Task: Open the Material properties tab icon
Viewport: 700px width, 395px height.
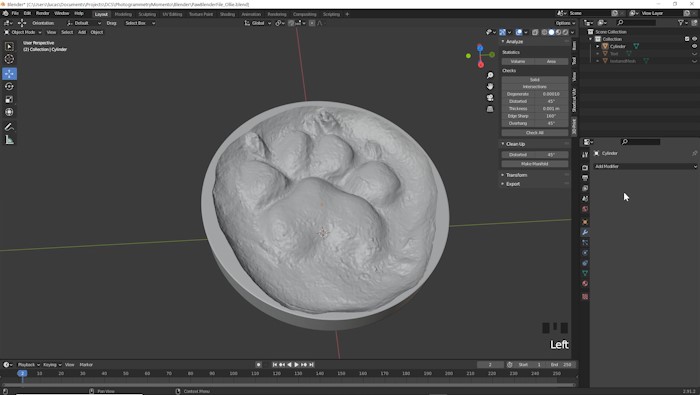Action: 585,283
